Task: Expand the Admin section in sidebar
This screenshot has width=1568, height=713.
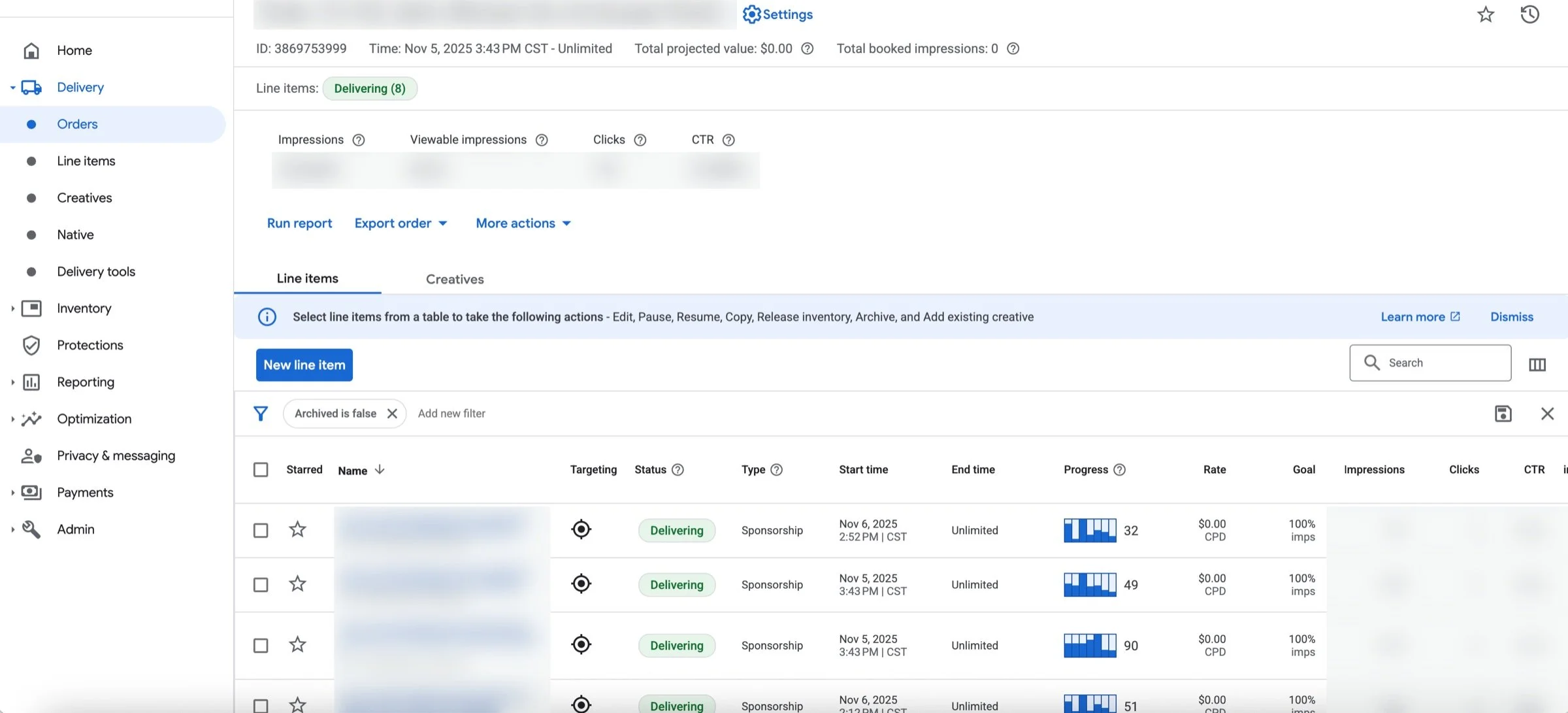Action: point(12,529)
